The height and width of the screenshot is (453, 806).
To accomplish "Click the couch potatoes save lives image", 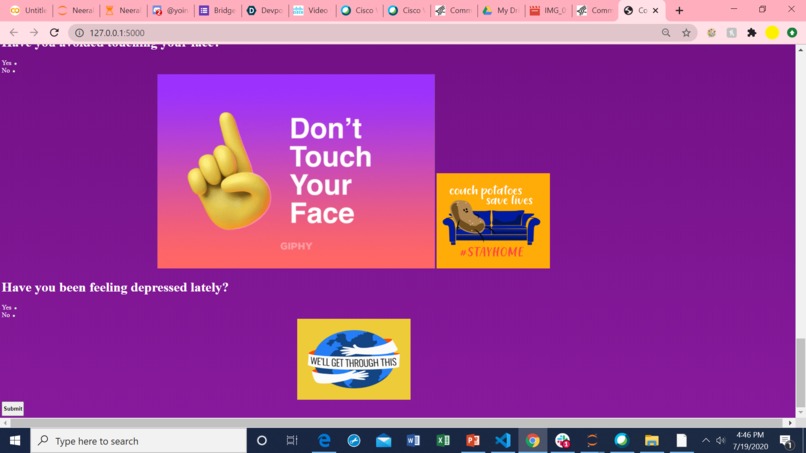I will pos(493,221).
